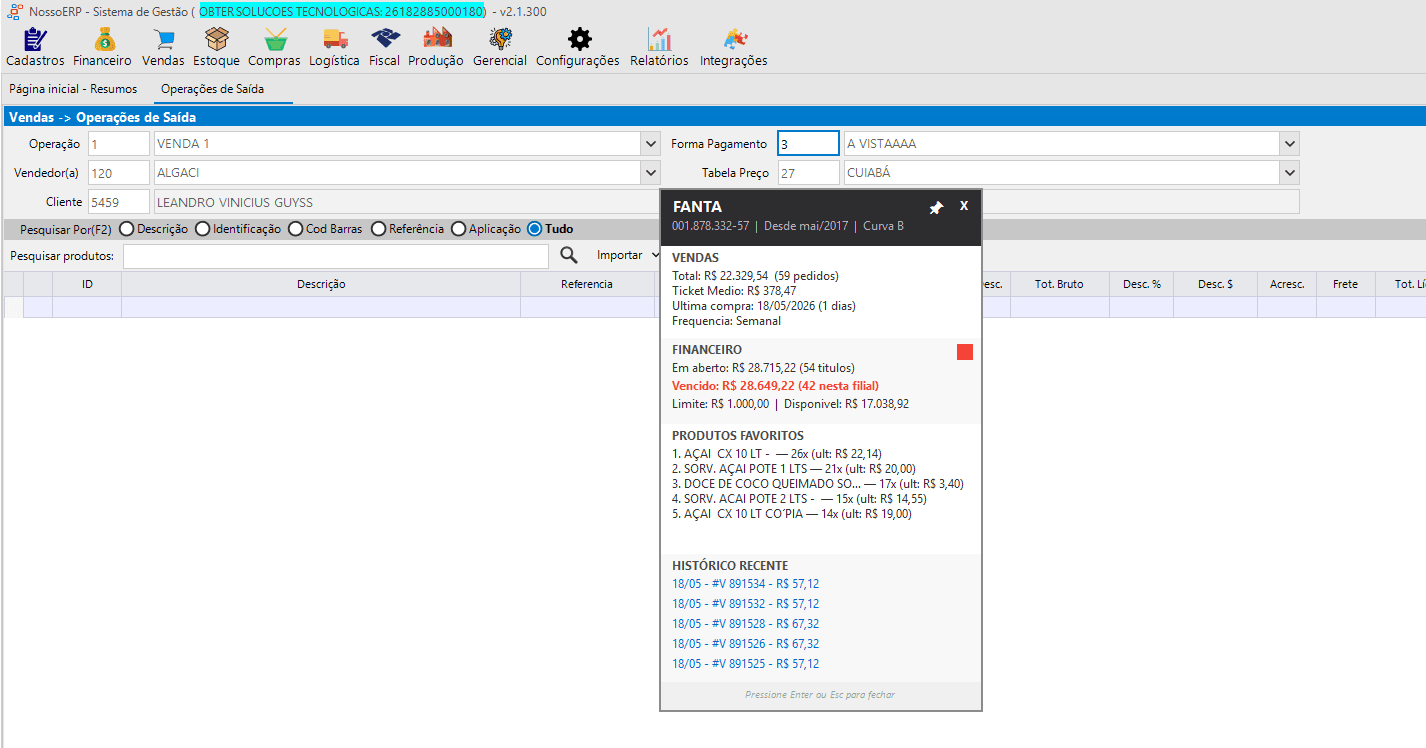This screenshot has height=748, width=1426.
Task: Click the Forma Pagamento code field
Action: point(809,144)
